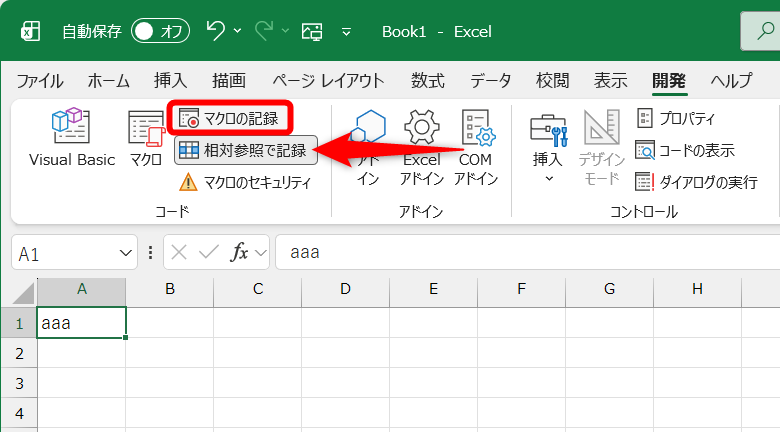Click cell A1 containing aaa

[82, 323]
